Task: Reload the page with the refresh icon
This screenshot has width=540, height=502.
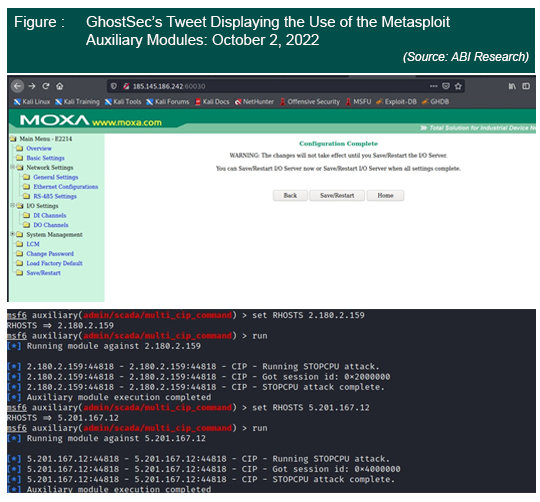Action: click(46, 86)
